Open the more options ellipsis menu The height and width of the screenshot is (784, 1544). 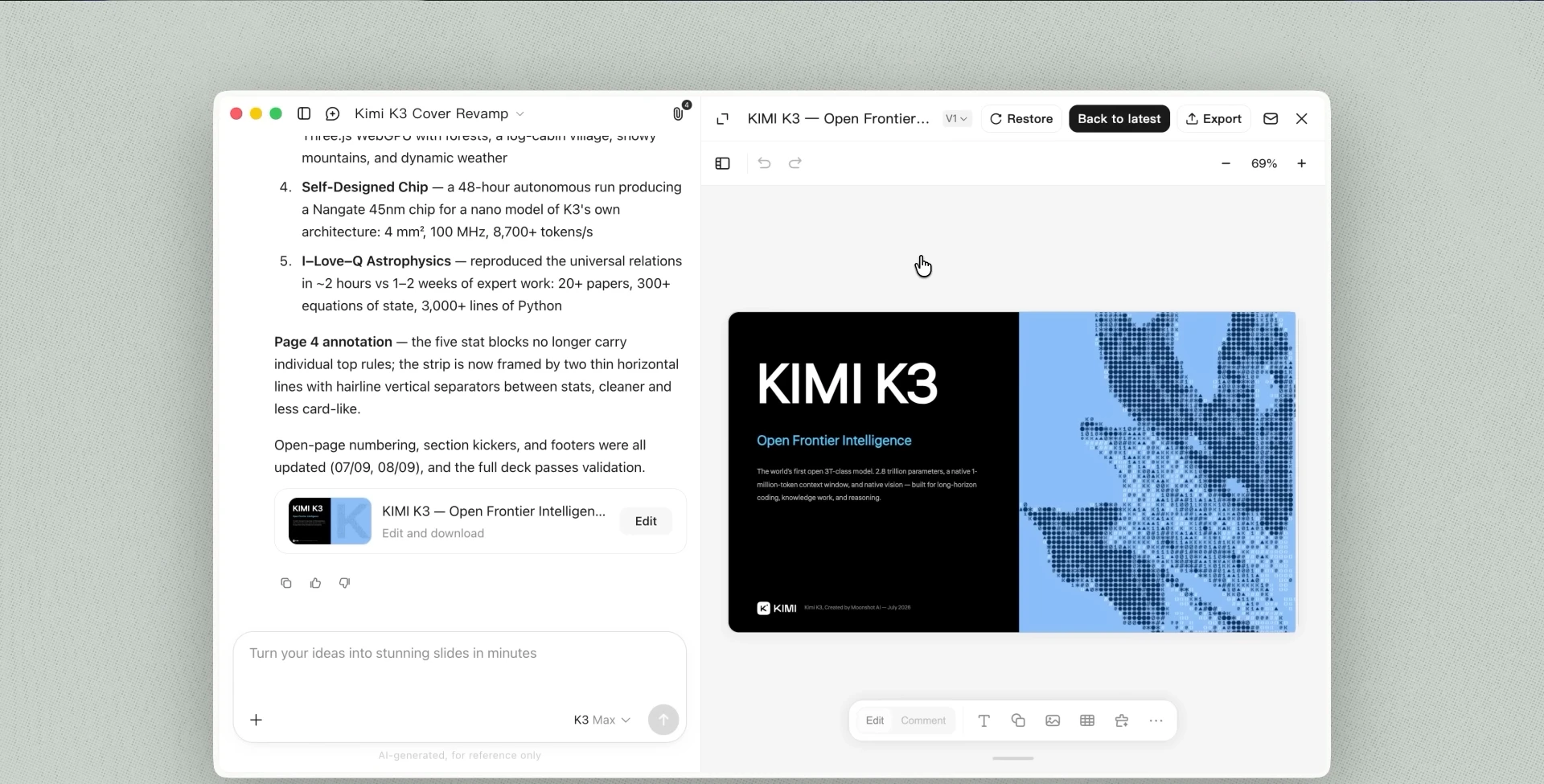tap(1156, 720)
